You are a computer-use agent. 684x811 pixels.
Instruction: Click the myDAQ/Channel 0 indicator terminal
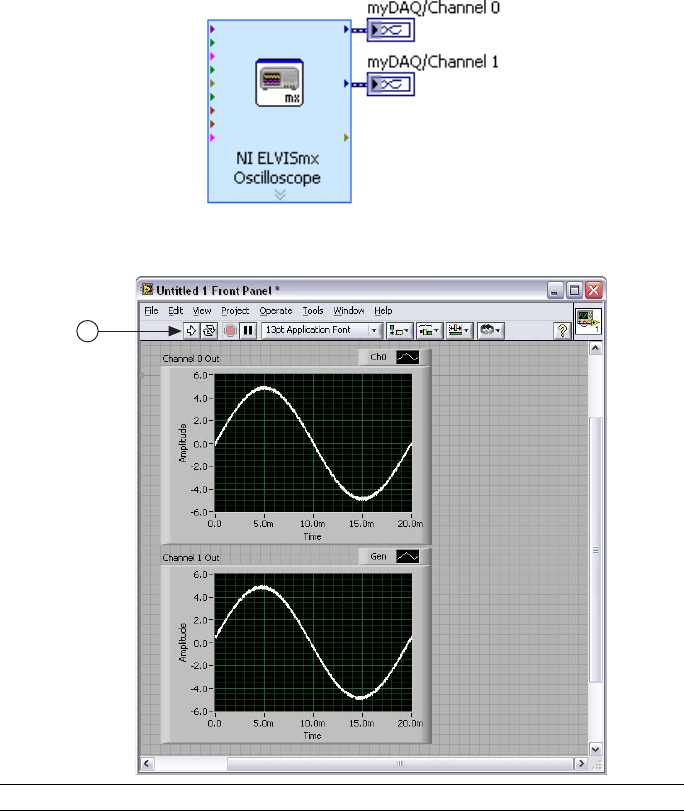pyautogui.click(x=391, y=30)
